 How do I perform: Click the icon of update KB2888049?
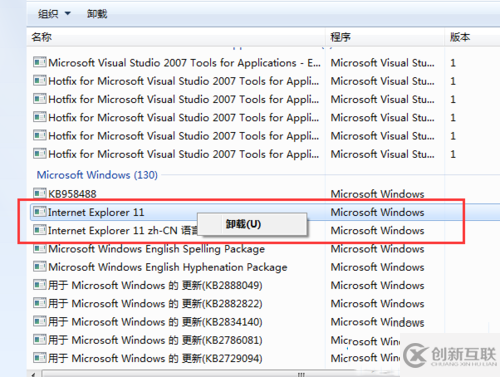(x=40, y=285)
